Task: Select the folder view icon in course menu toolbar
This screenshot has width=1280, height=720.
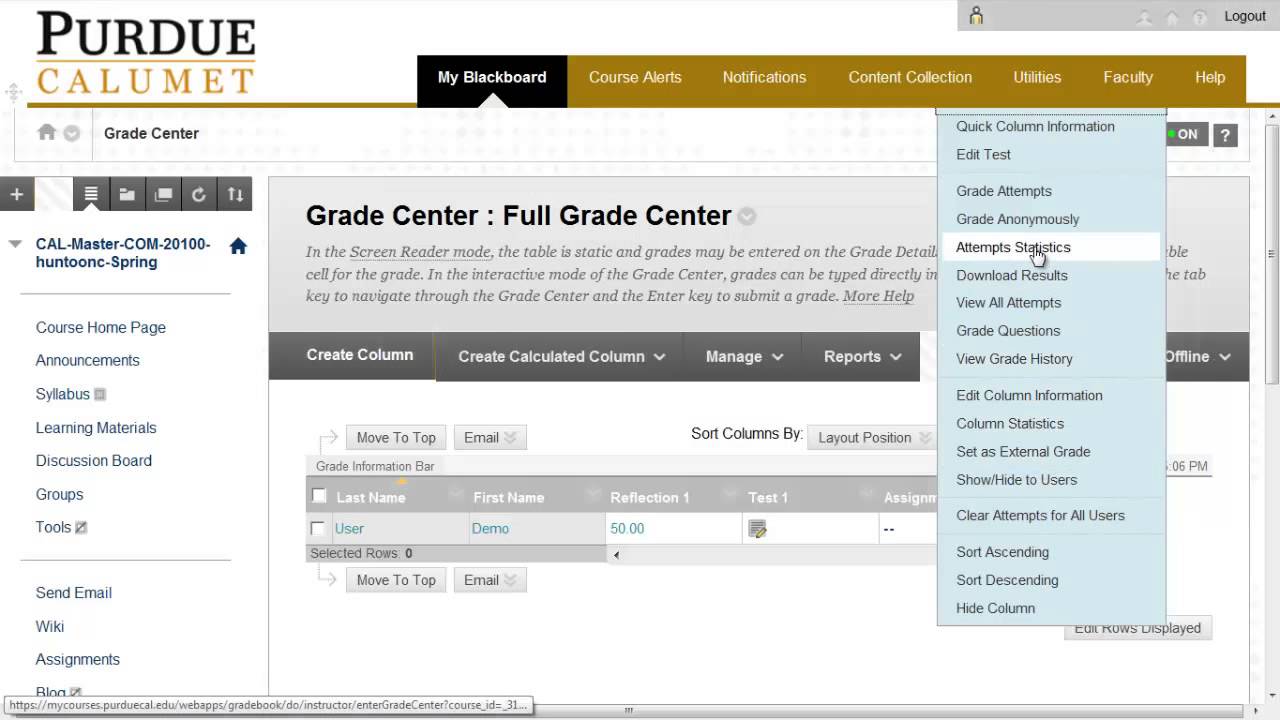Action: pyautogui.click(x=127, y=194)
